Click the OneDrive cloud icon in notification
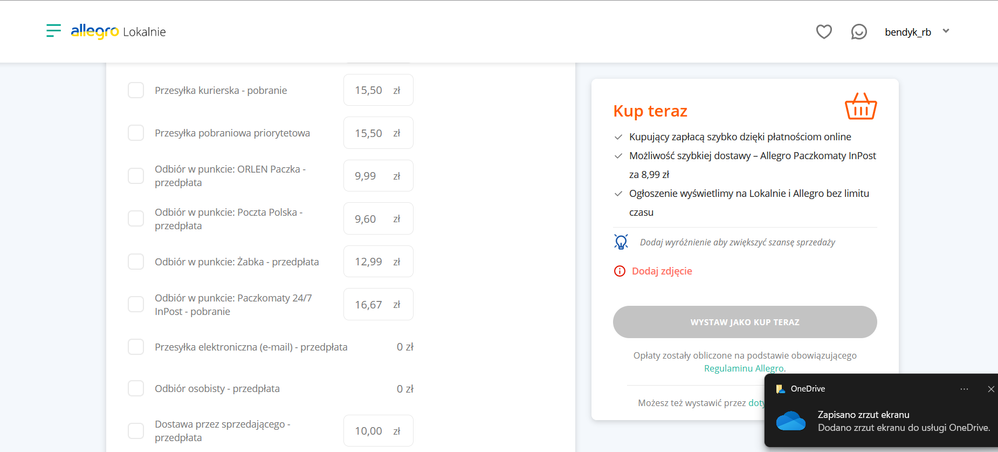 pyautogui.click(x=791, y=421)
